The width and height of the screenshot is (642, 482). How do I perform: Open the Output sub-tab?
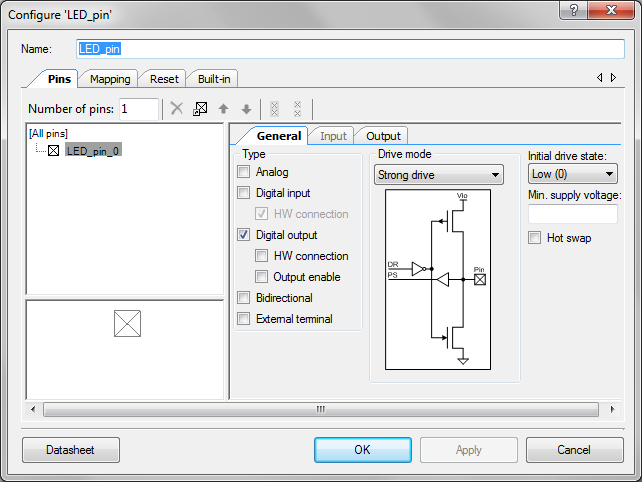[x=382, y=136]
